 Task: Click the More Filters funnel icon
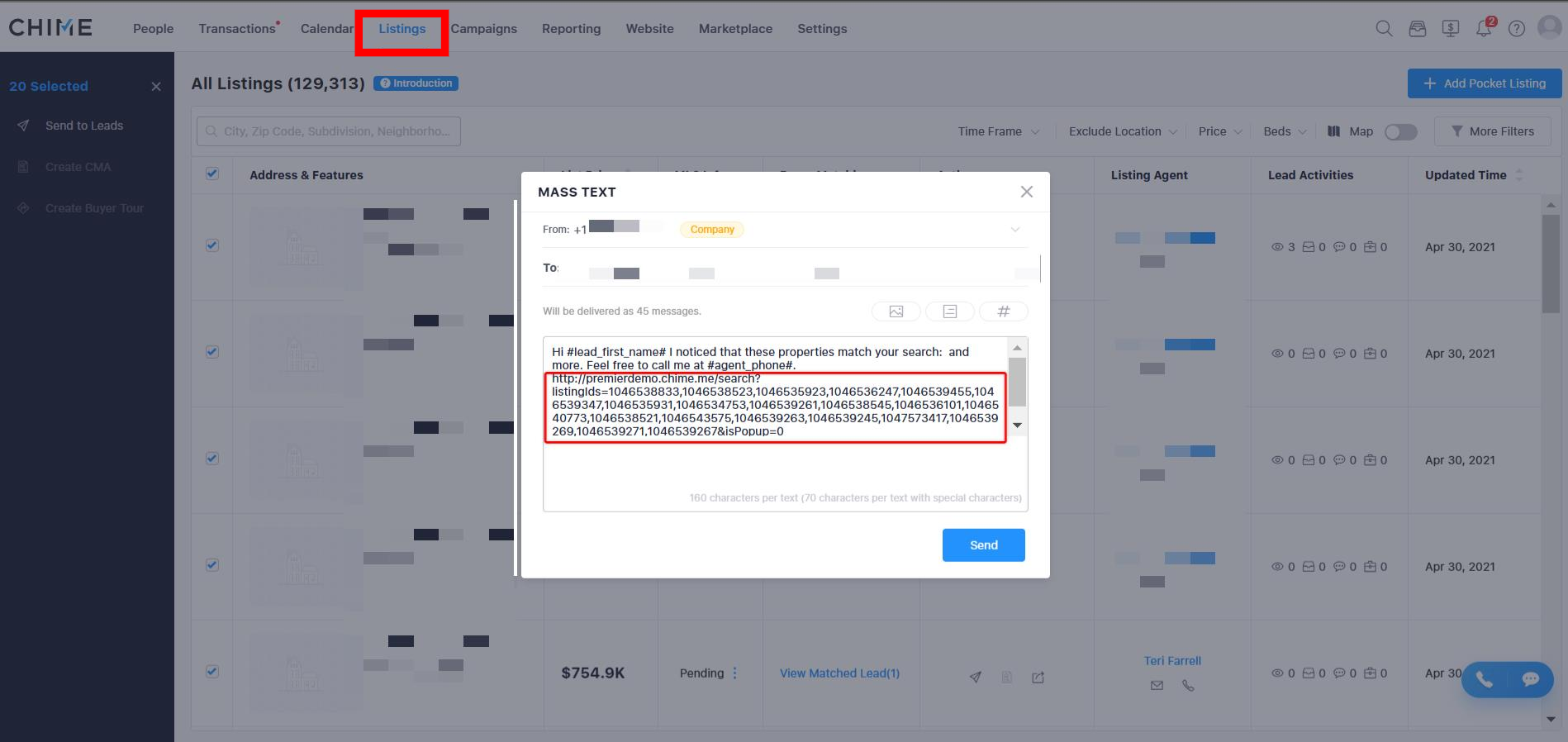[x=1457, y=131]
